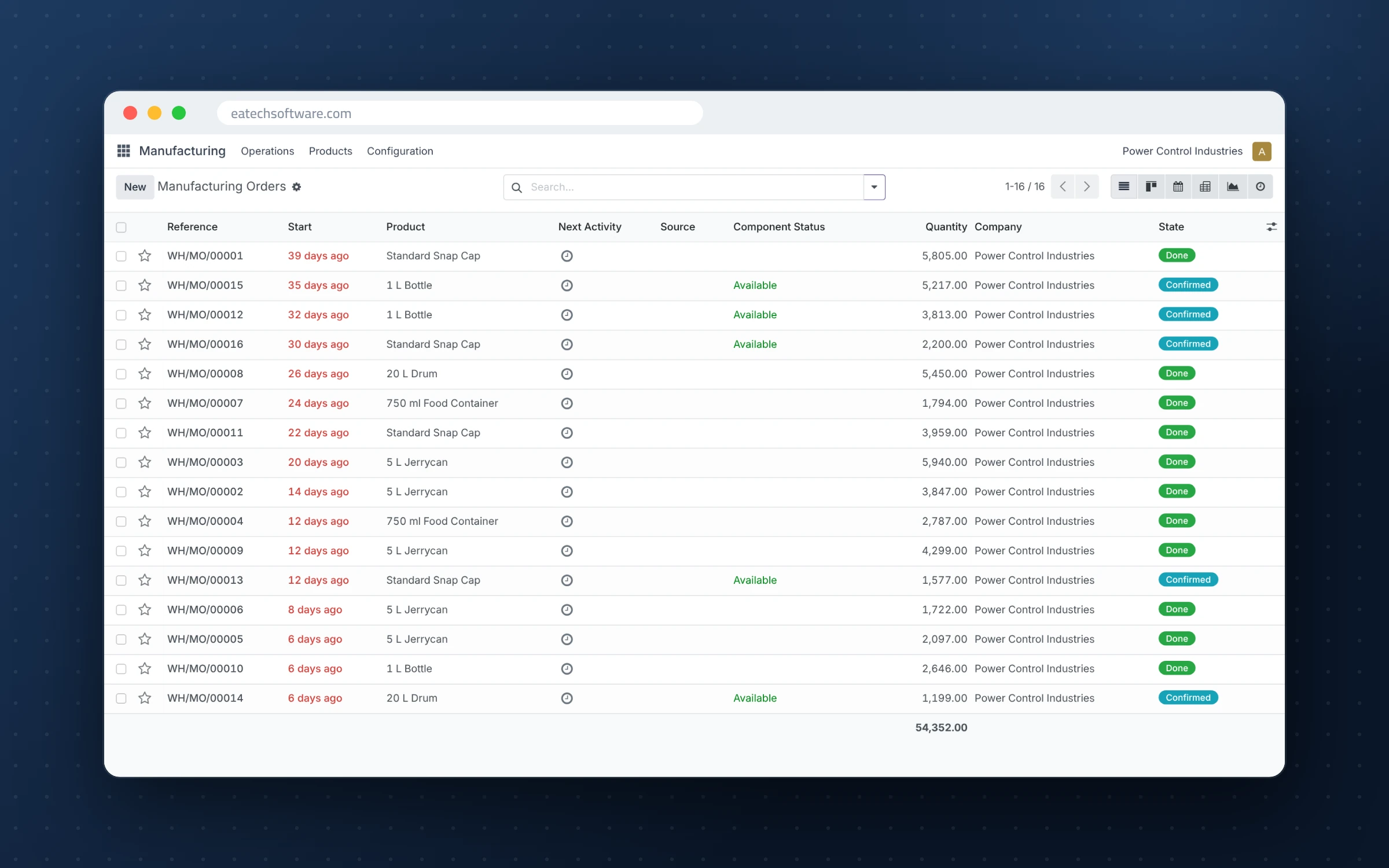Viewport: 1389px width, 868px height.
Task: Open activity clock for WH/MO/00012
Action: (x=567, y=315)
